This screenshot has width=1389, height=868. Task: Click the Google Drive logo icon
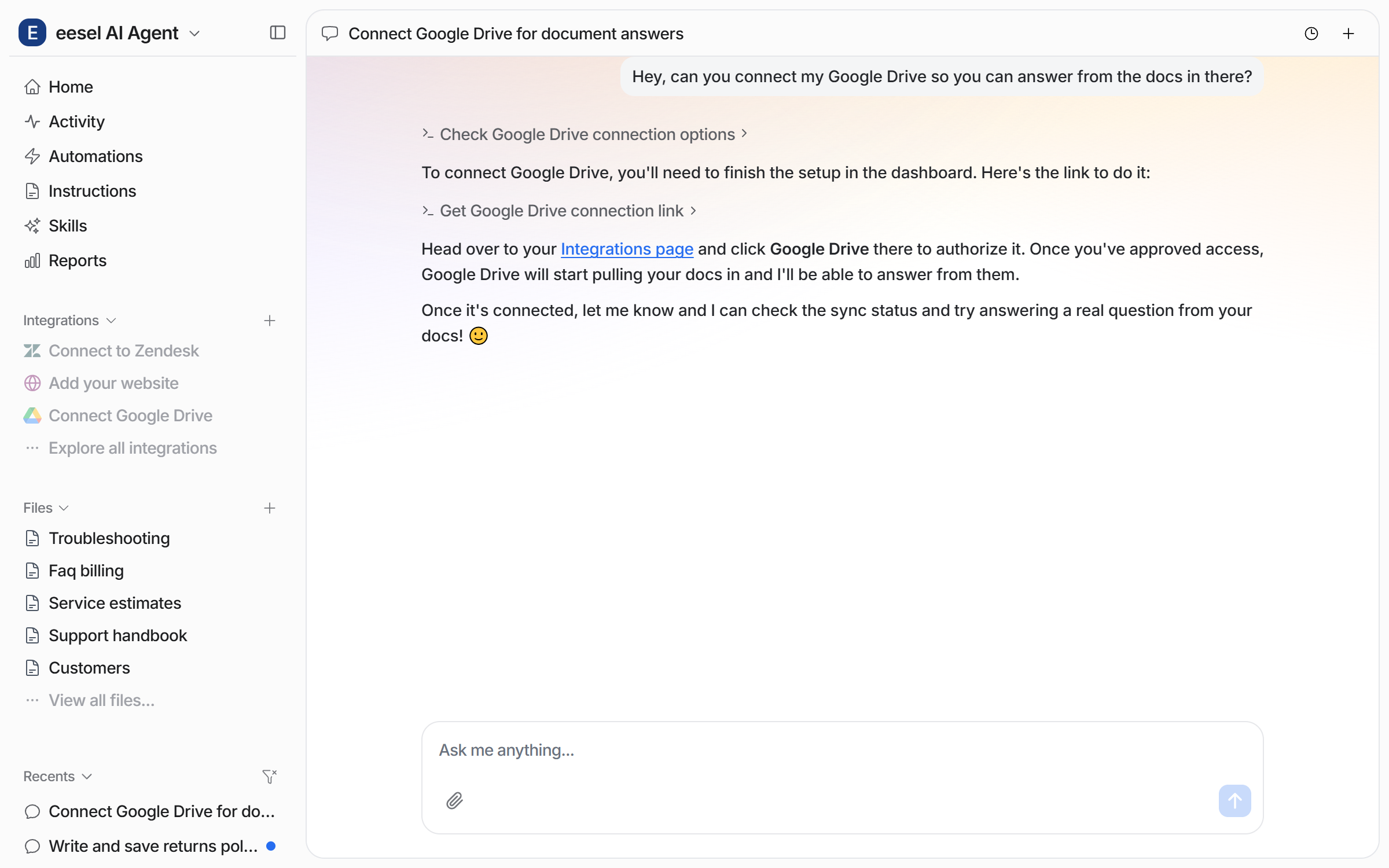tap(32, 415)
